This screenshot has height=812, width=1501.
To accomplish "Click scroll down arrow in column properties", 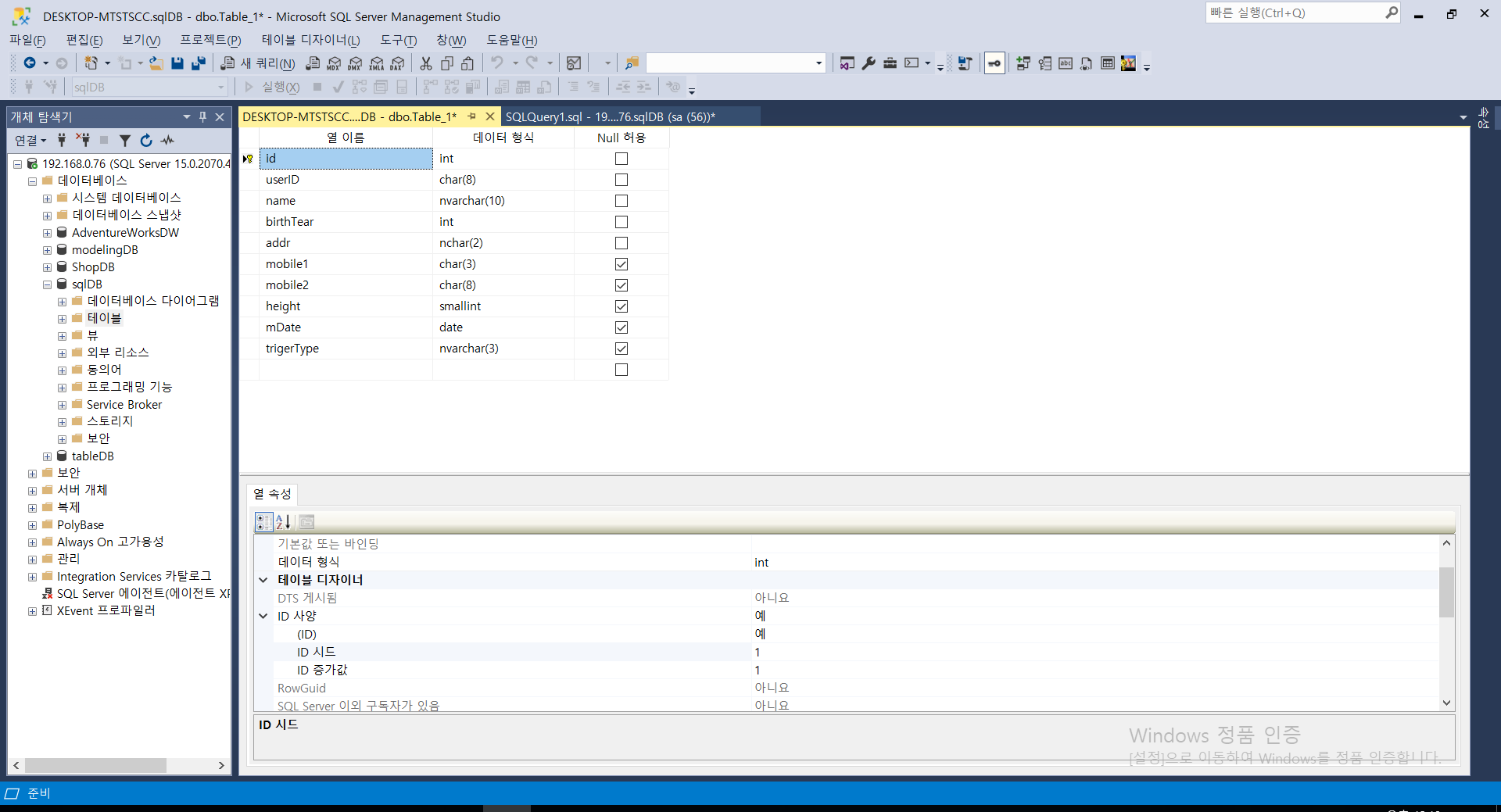I will point(1446,703).
